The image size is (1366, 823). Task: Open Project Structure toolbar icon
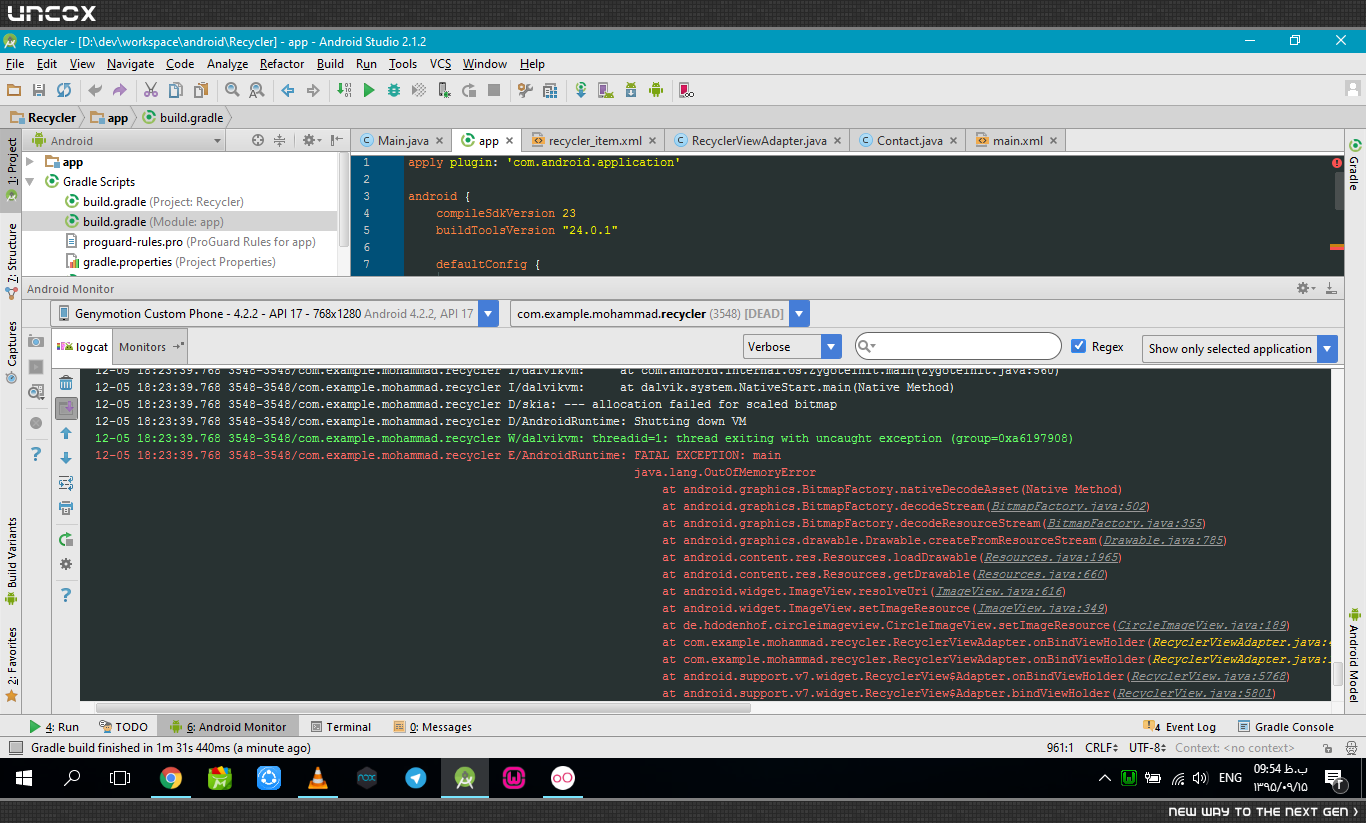click(x=550, y=90)
